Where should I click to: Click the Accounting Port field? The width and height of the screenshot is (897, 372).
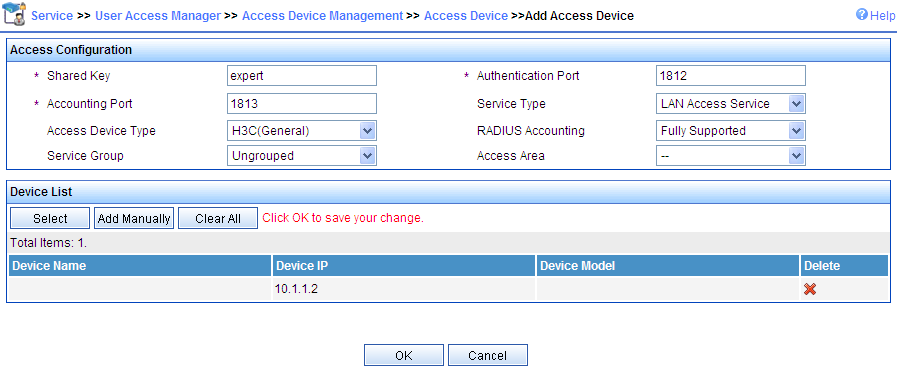pyautogui.click(x=302, y=104)
